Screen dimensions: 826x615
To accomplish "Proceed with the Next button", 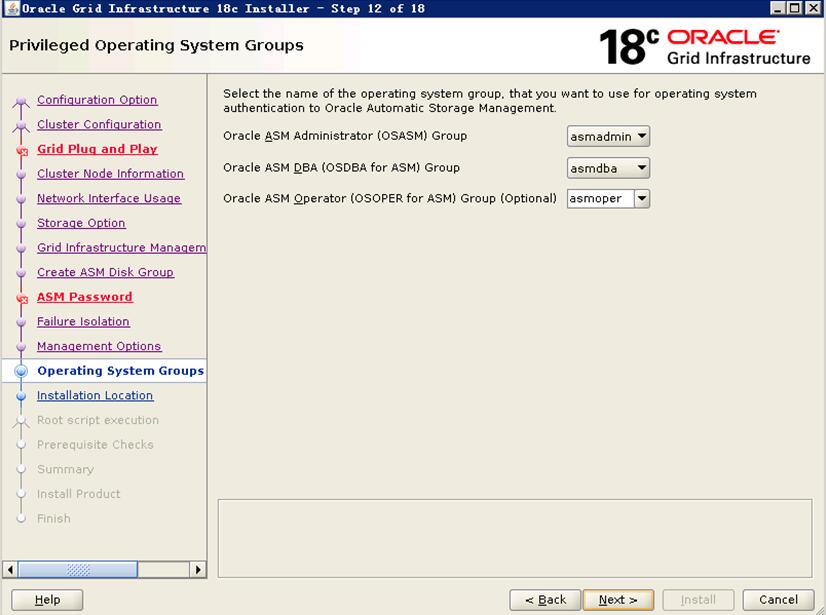I will tap(618, 600).
